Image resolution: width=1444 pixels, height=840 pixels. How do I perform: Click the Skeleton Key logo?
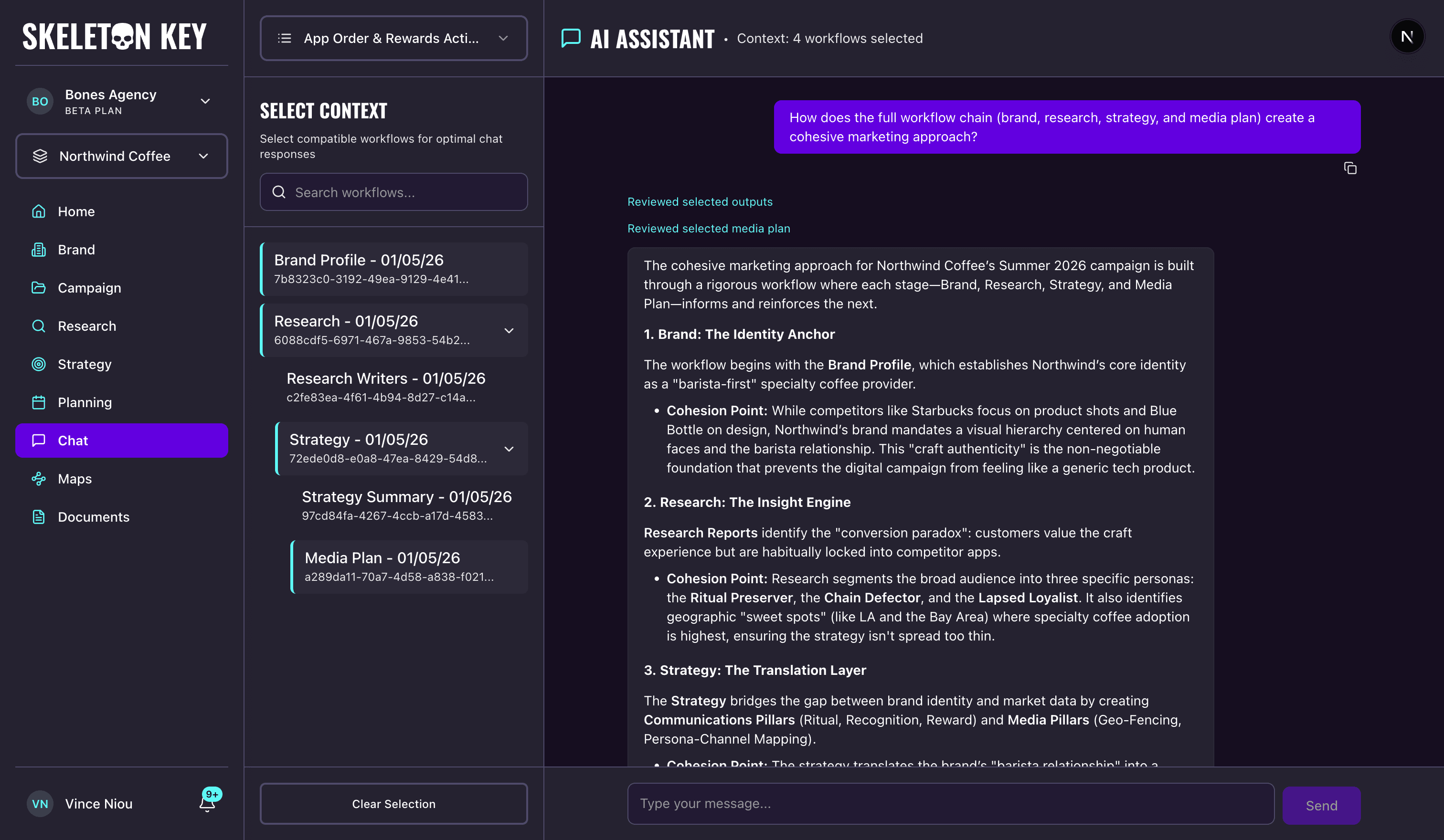pos(114,37)
